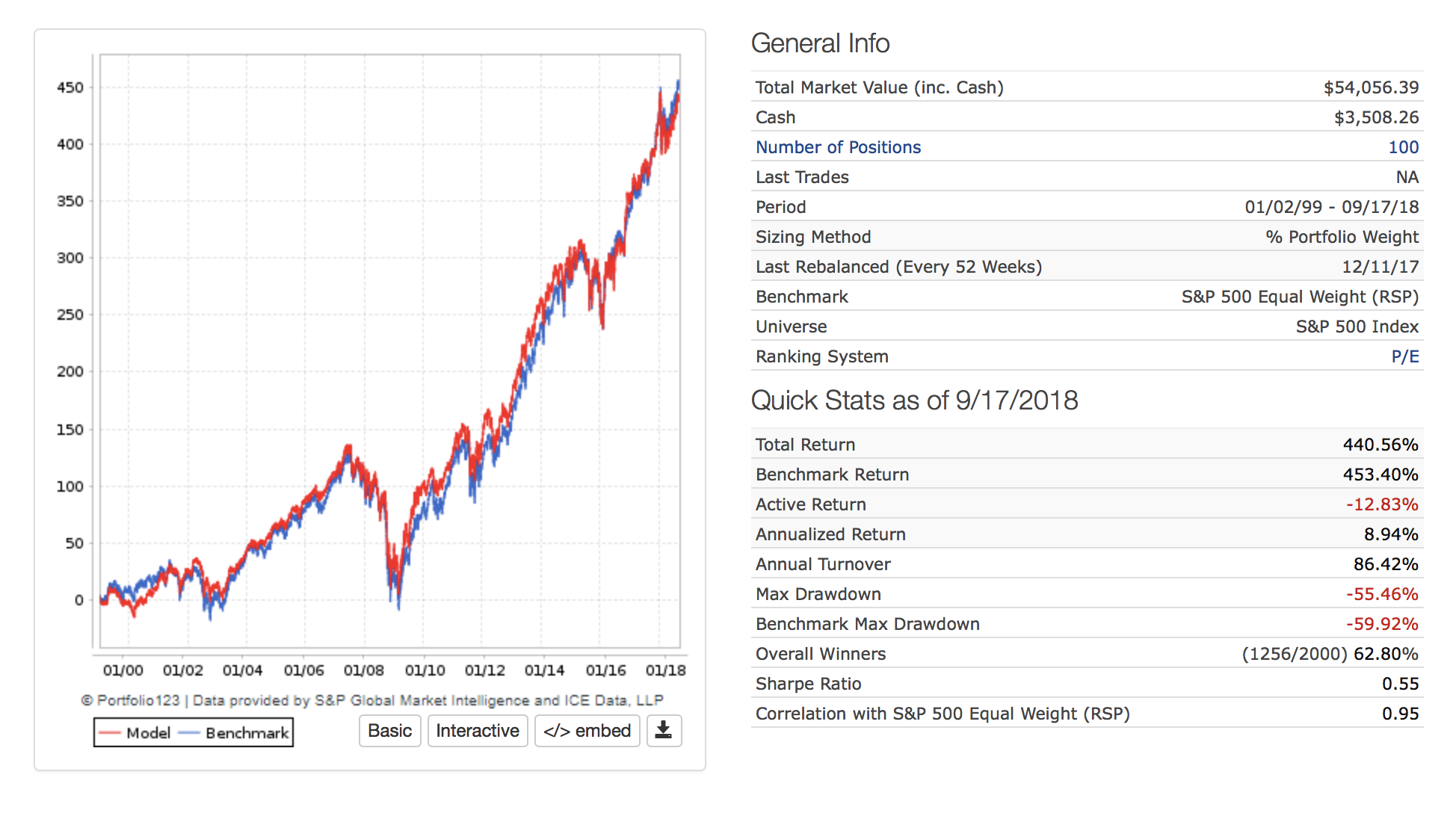Click the Total Return value 440.56%
The height and width of the screenshot is (819, 1456).
coord(1380,445)
